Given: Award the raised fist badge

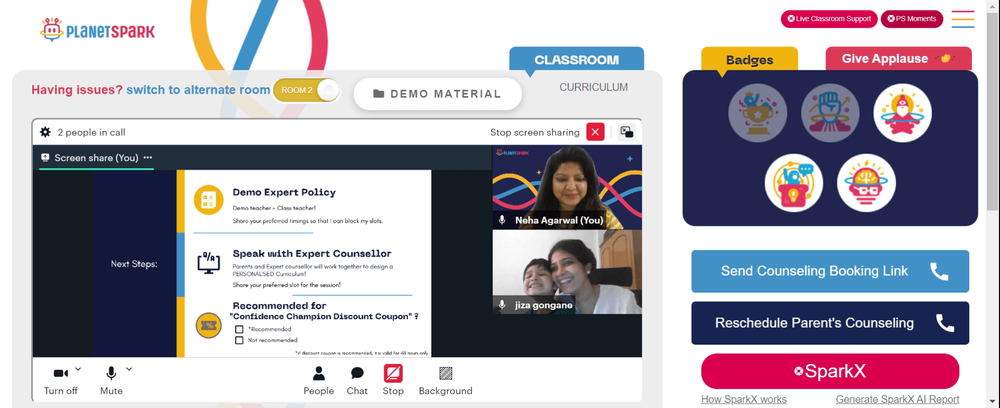Looking at the screenshot, I should [830, 113].
